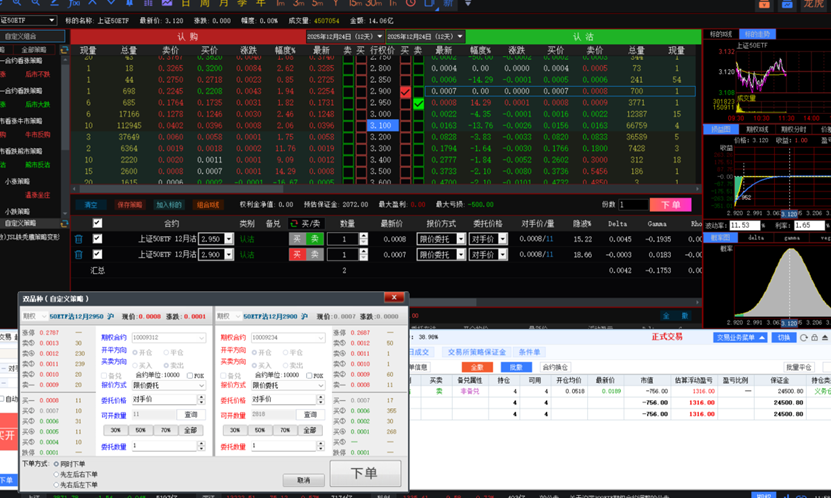Delete the 2.950 put order row via trash icon
The width and height of the screenshot is (831, 498).
[x=78, y=239]
